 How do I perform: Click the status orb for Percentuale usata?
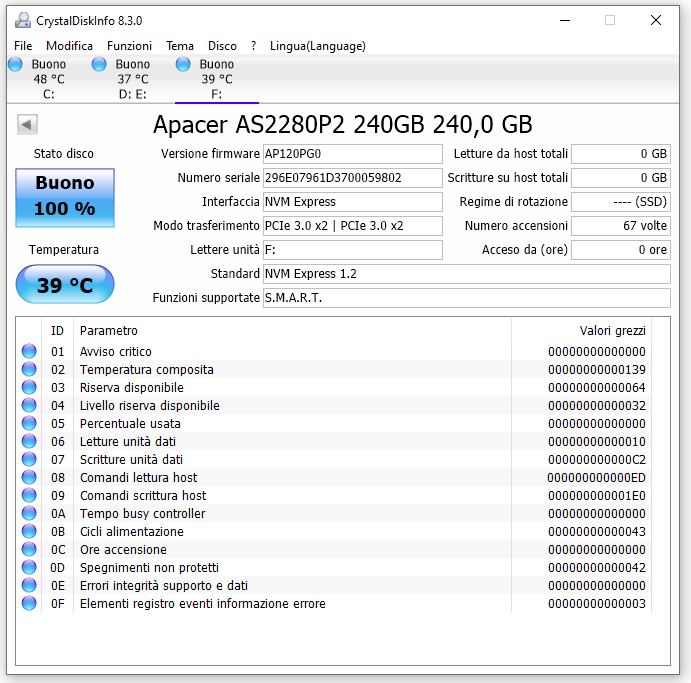tap(29, 423)
